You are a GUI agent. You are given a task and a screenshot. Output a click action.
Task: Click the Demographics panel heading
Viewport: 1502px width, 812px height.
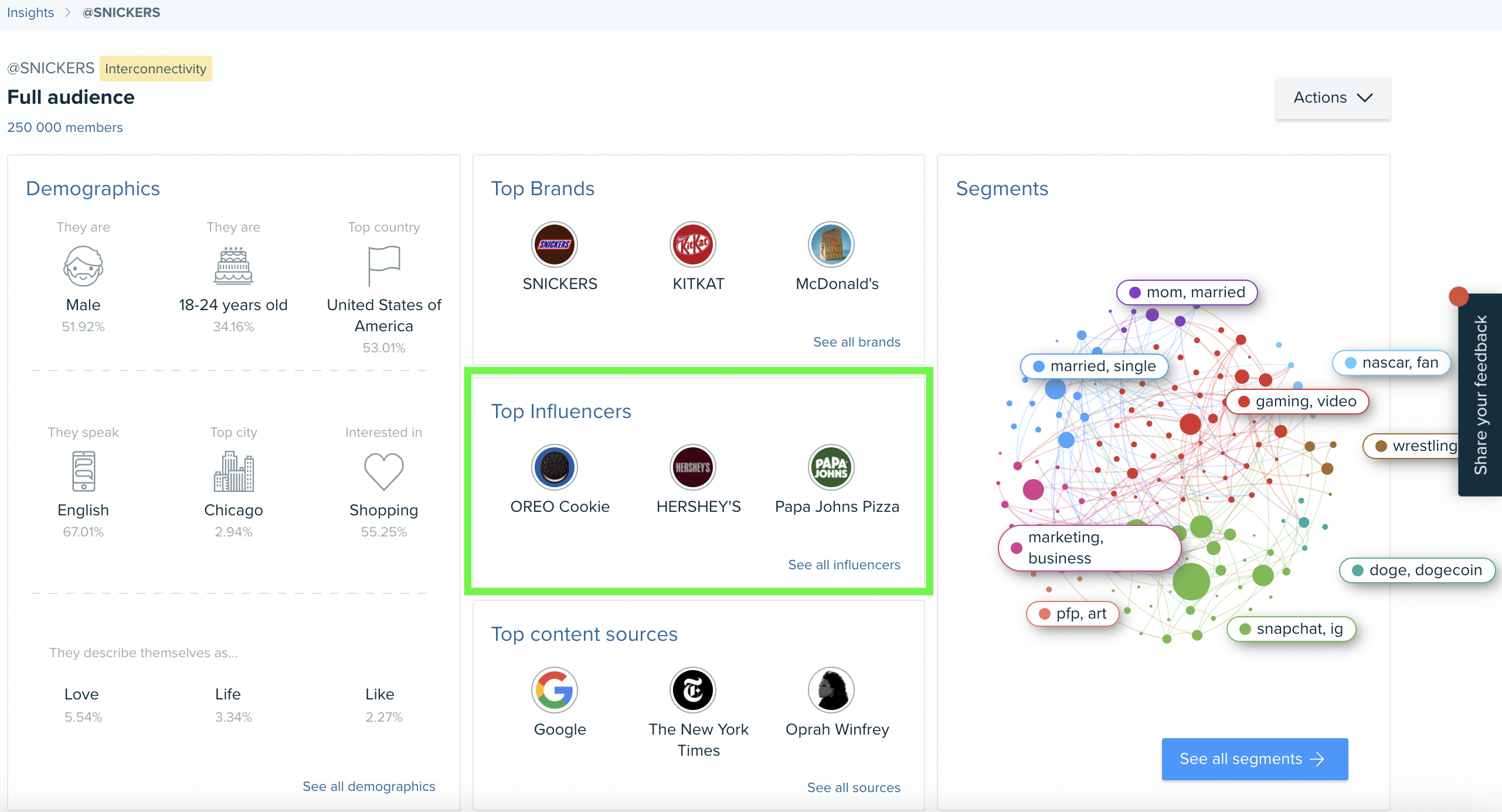tap(93, 189)
